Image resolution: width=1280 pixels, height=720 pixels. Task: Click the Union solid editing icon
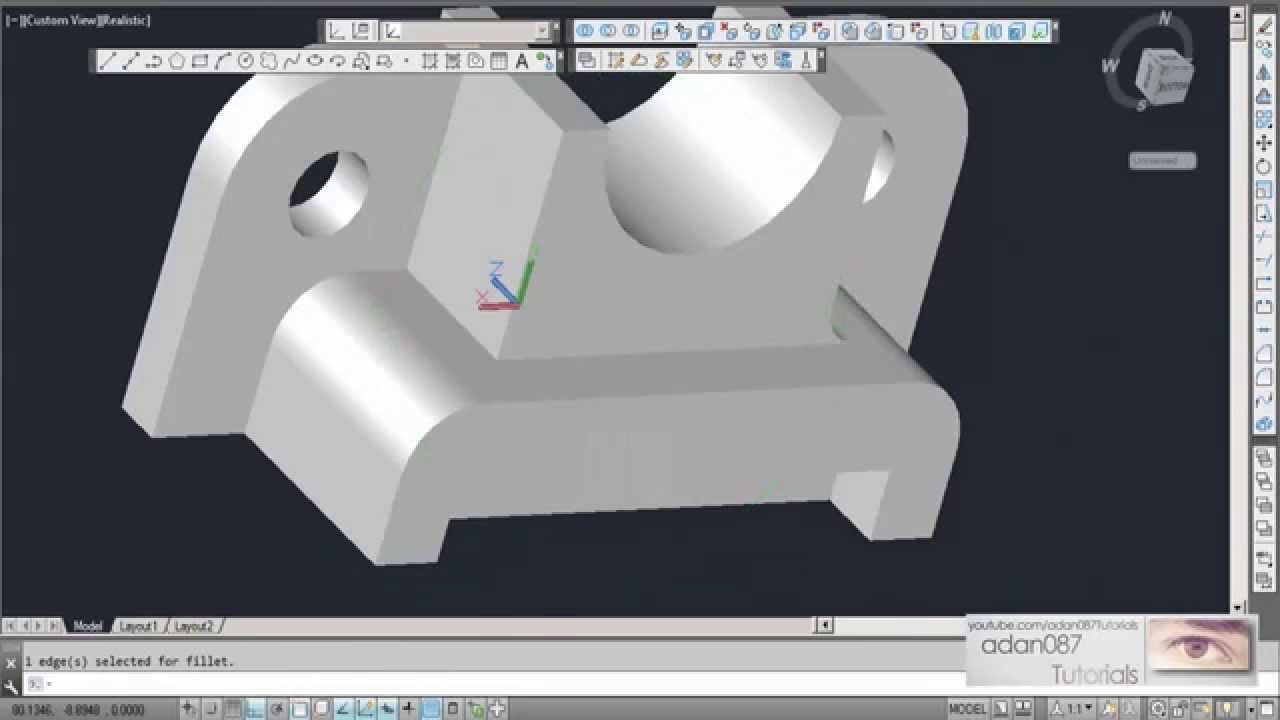tap(585, 32)
